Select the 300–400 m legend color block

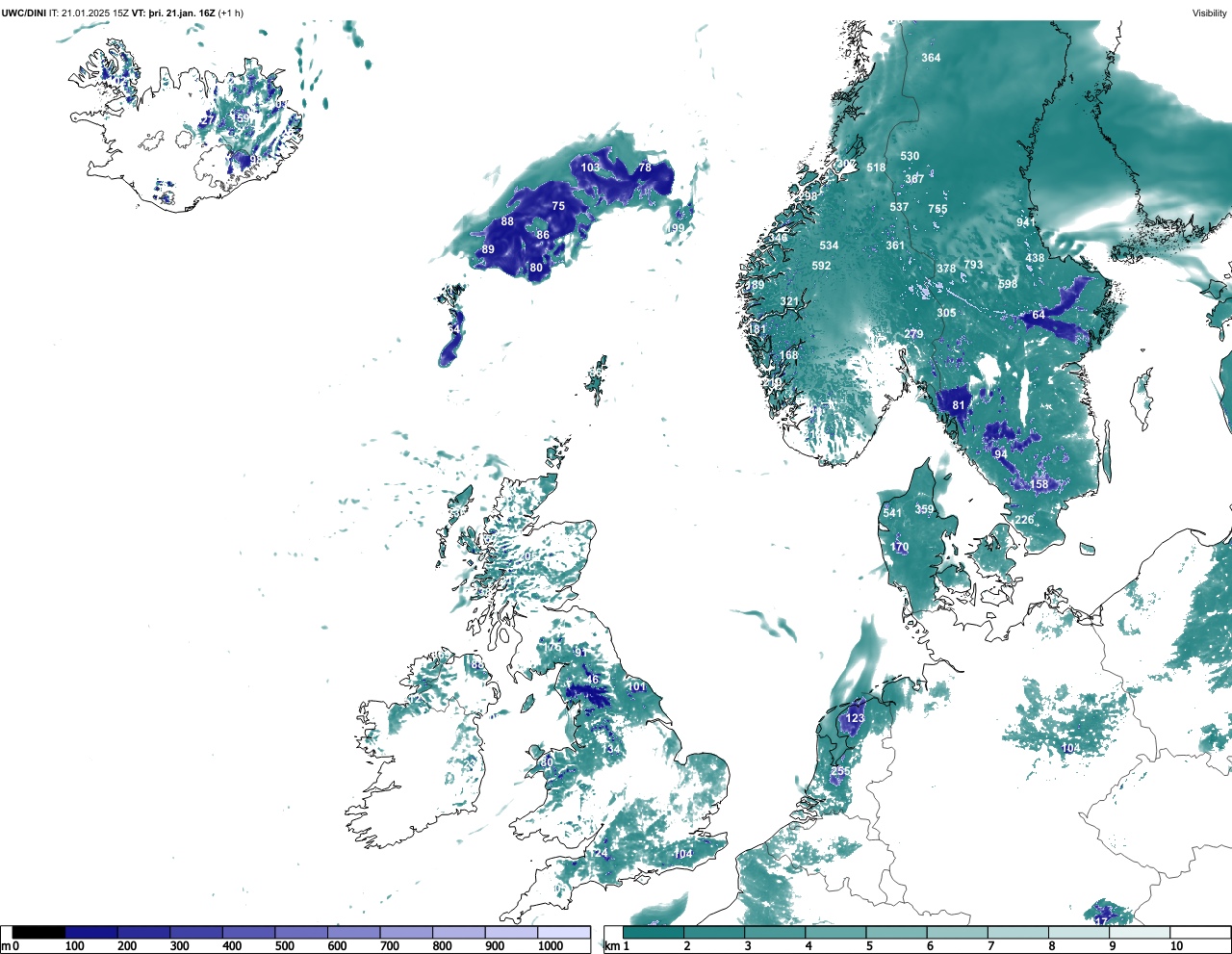tap(196, 932)
